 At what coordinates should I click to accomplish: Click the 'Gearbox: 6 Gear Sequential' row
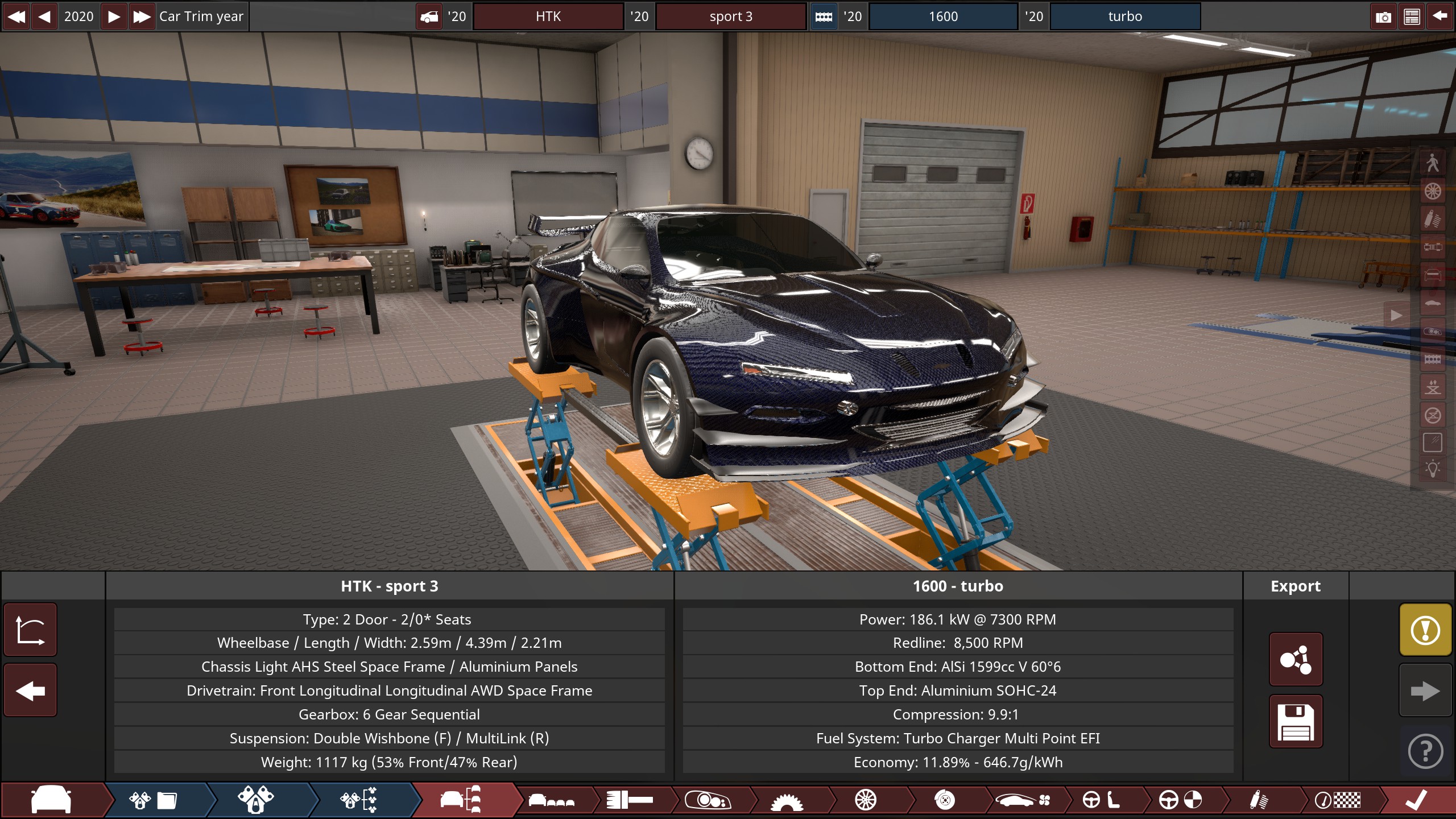coord(390,714)
